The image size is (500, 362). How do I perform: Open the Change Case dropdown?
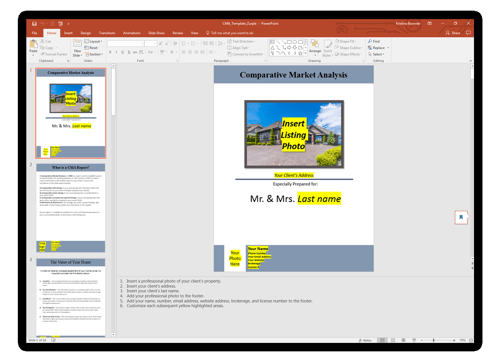151,52
